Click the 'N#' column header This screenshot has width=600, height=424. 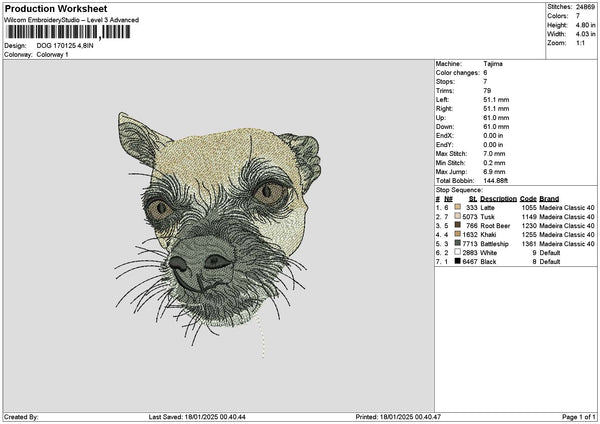(448, 199)
